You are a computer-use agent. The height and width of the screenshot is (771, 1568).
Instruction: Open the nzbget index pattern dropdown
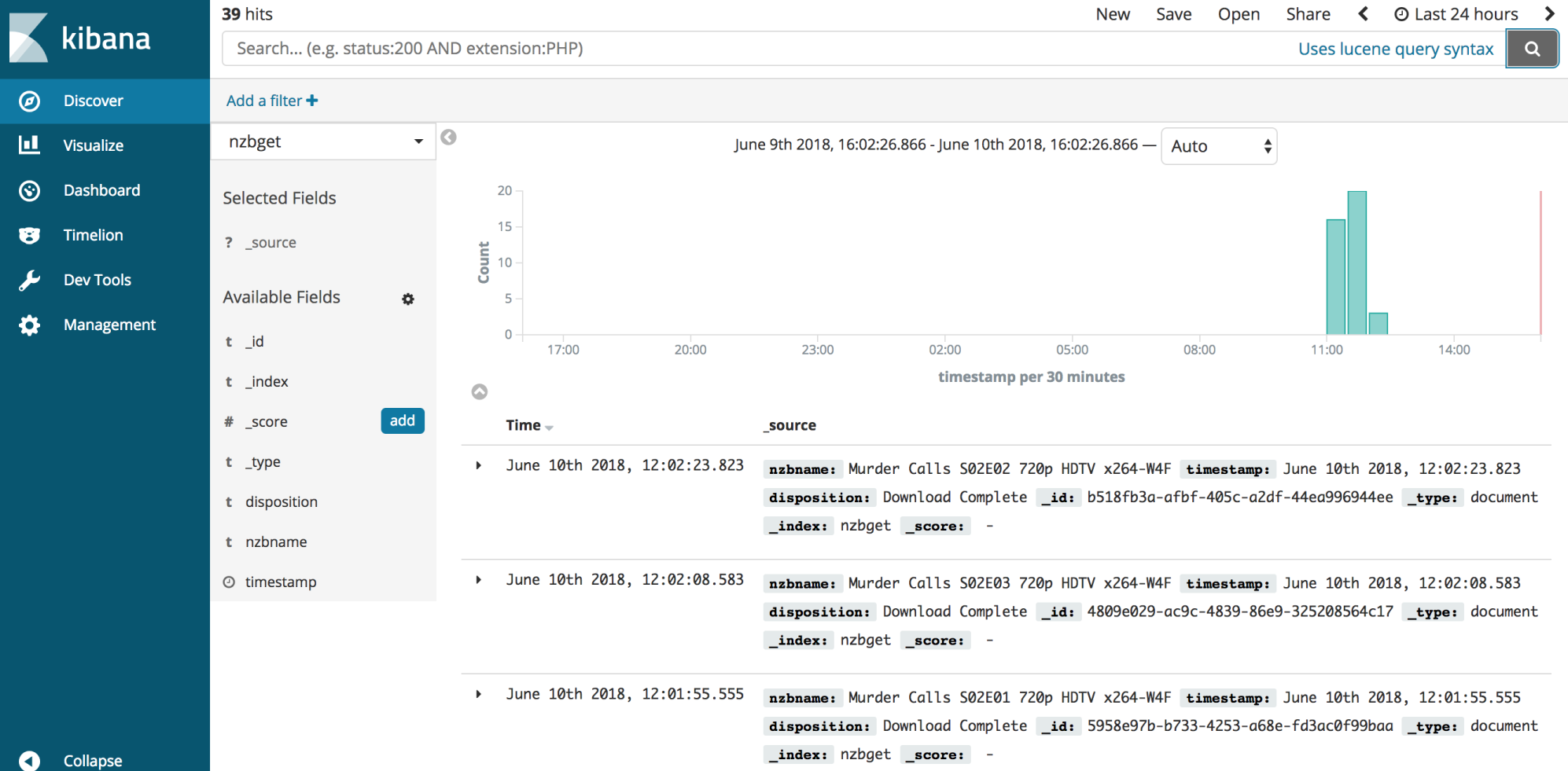[323, 141]
